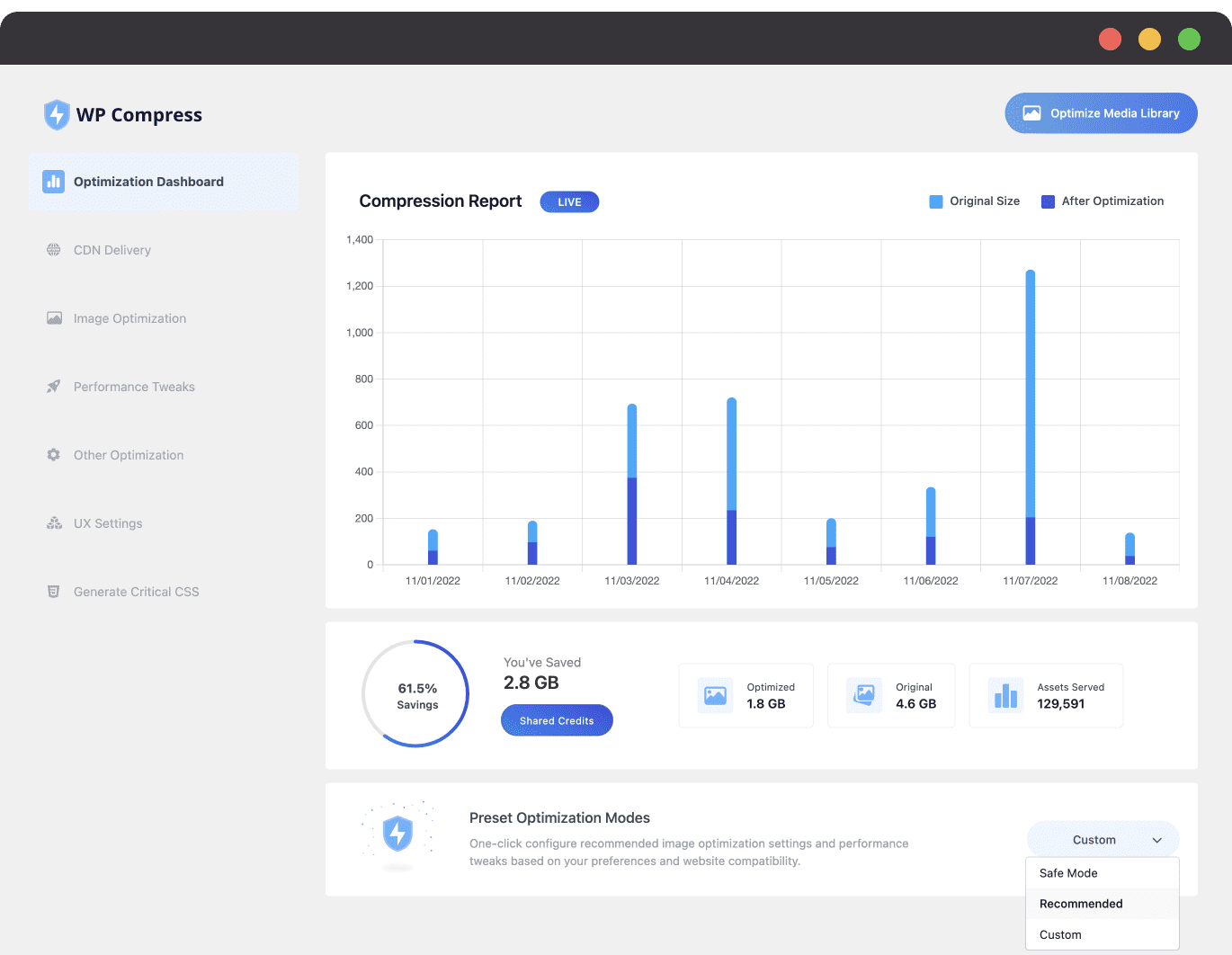Click the Other Optimization gear icon

pos(54,455)
